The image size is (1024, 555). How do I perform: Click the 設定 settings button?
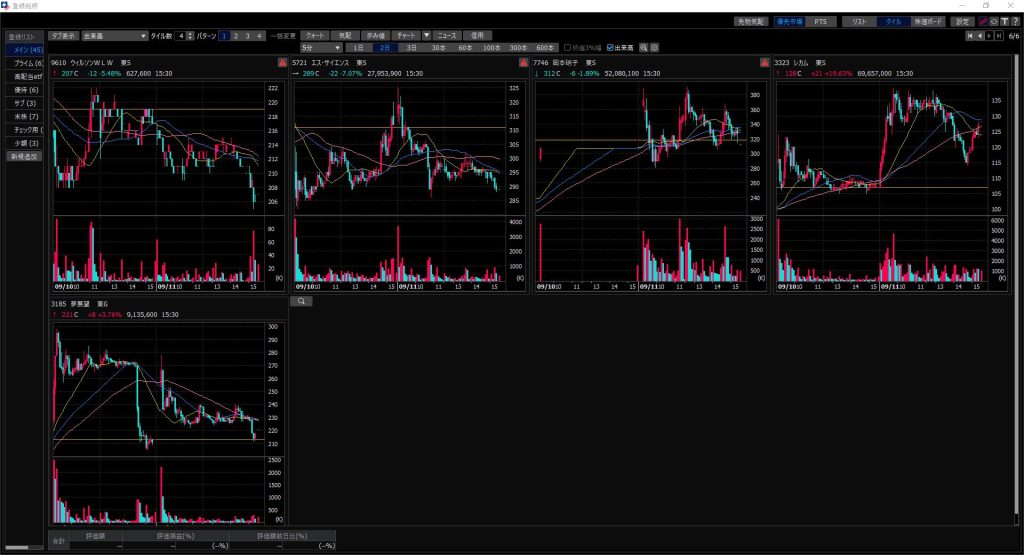click(962, 21)
